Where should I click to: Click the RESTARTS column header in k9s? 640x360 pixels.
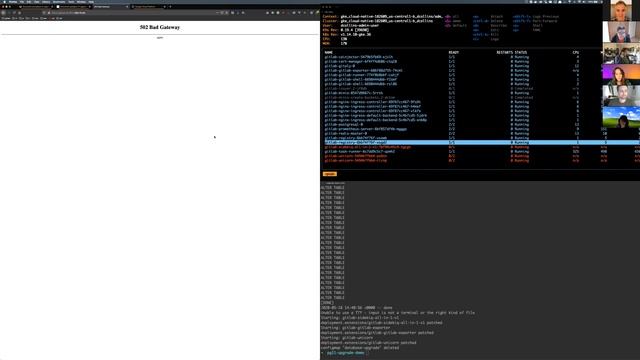tap(504, 52)
